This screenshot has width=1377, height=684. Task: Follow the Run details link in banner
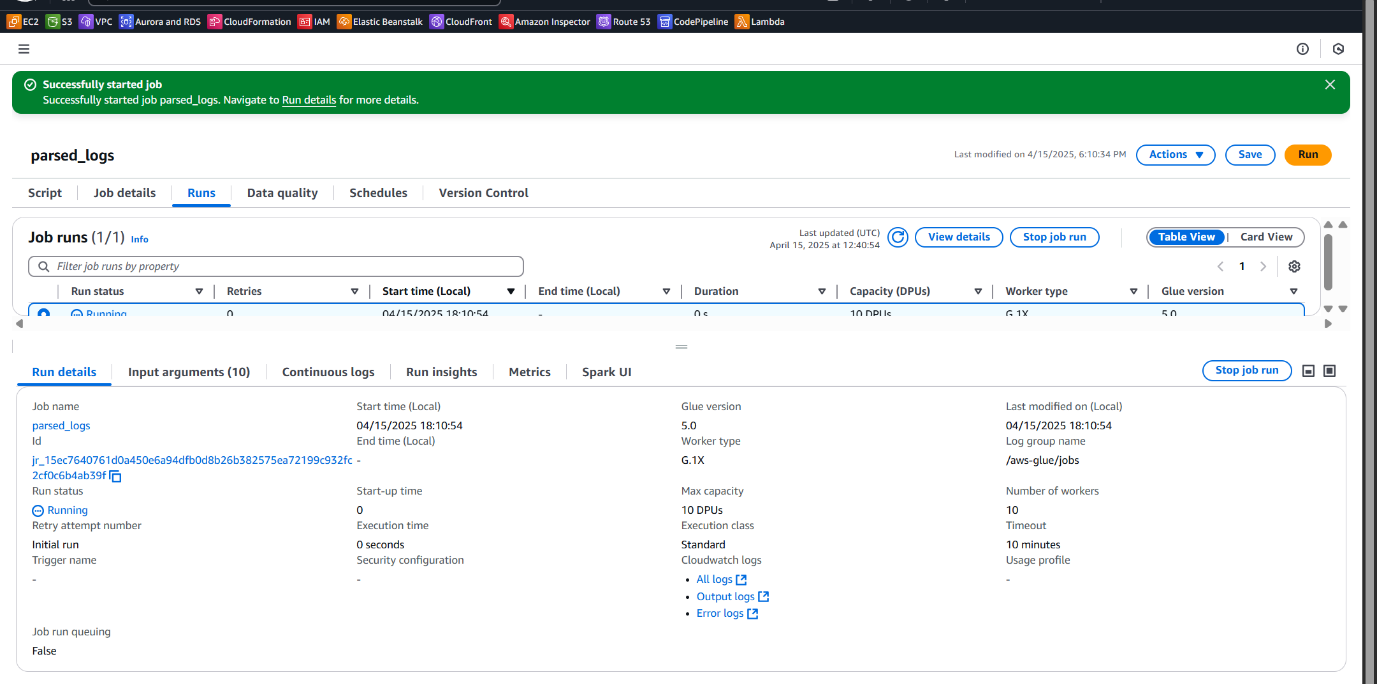point(309,100)
